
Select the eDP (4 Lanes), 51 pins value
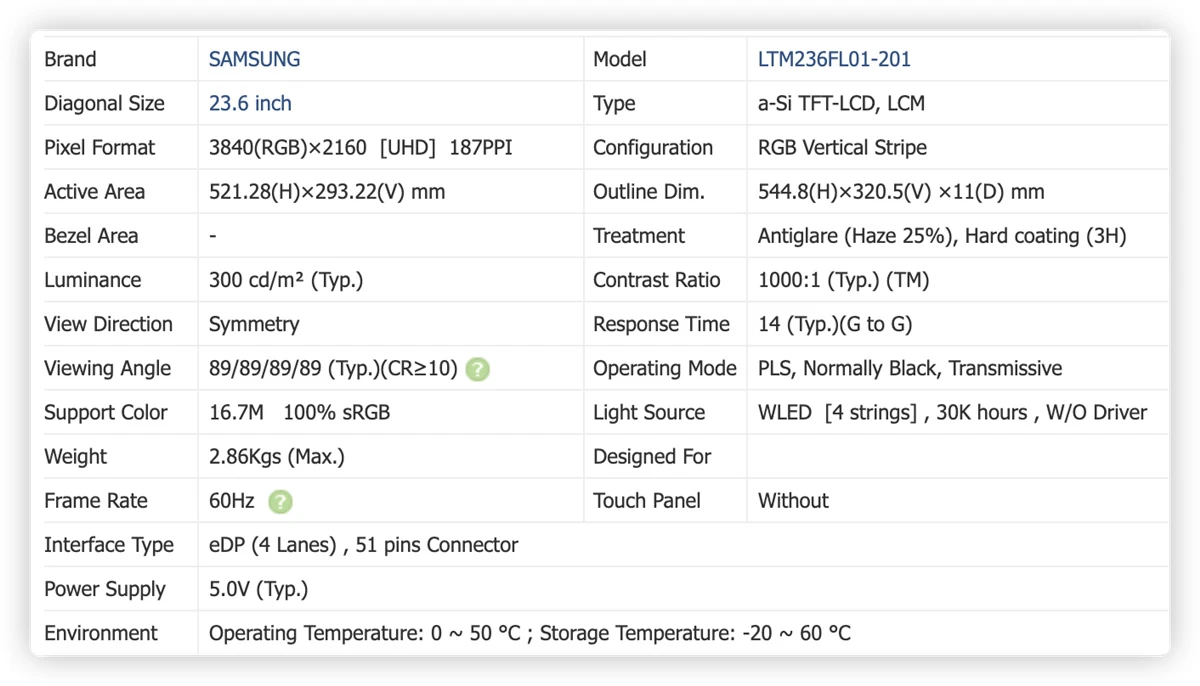click(364, 545)
